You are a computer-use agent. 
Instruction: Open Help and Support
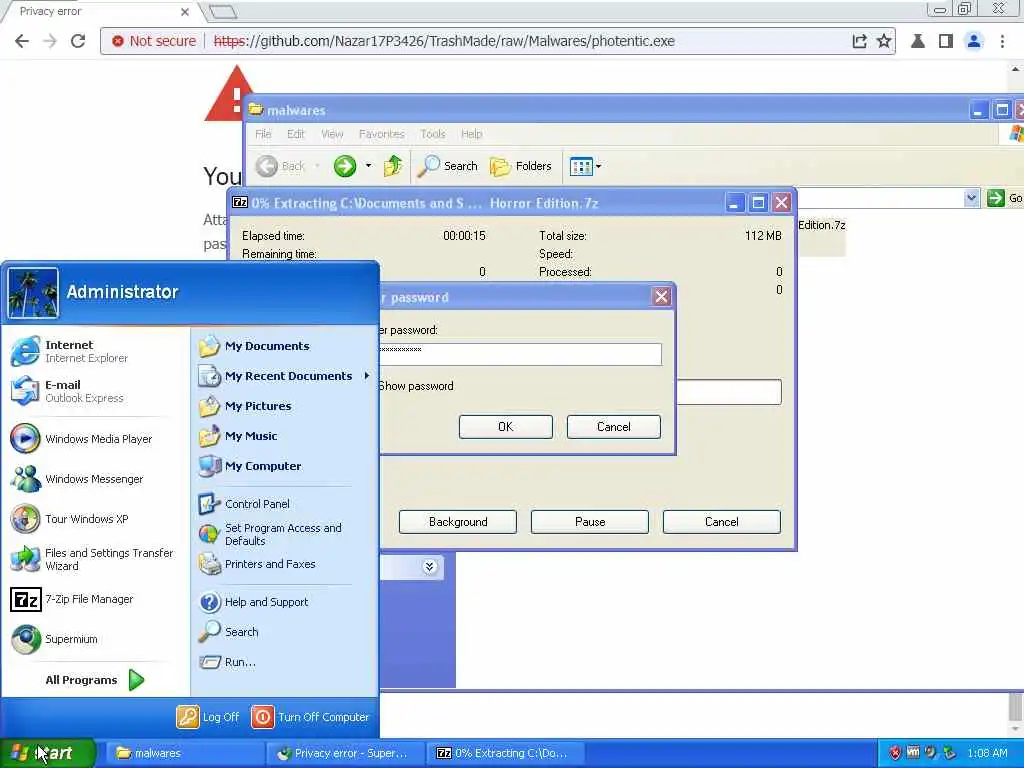pyautogui.click(x=253, y=601)
